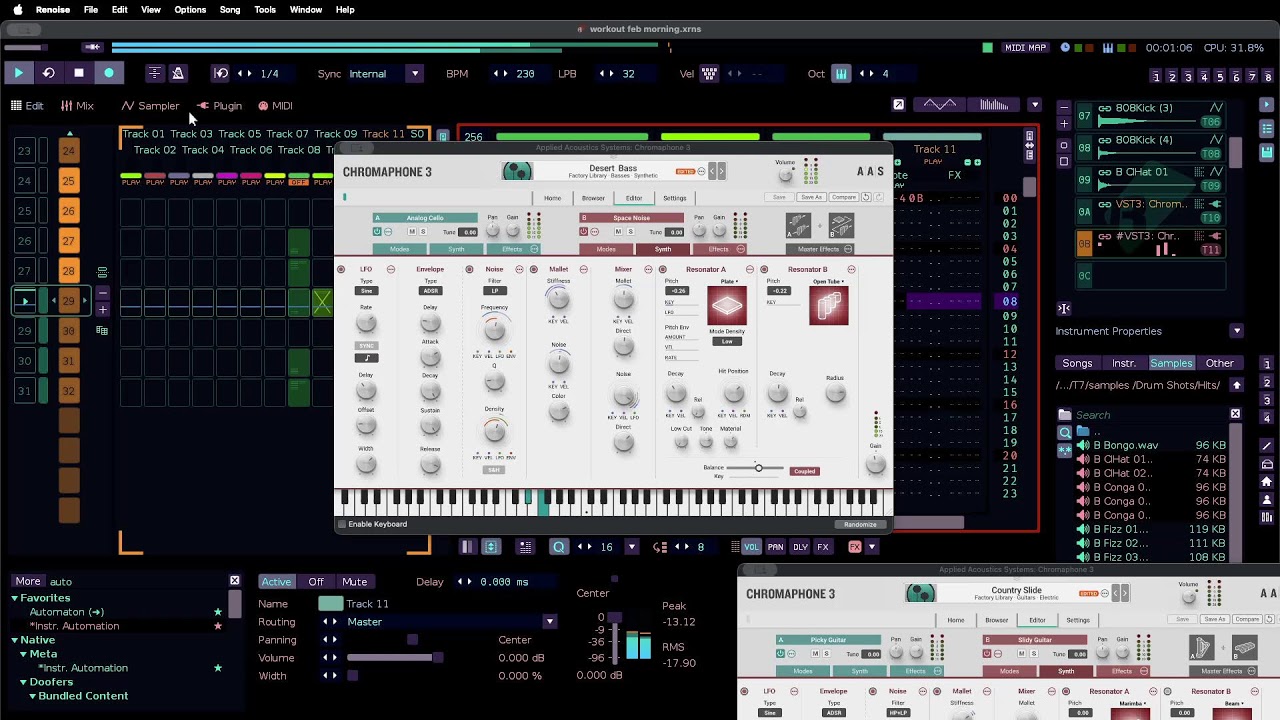The width and height of the screenshot is (1280, 720).
Task: Open the Renoise application menu
Action: [53, 10]
